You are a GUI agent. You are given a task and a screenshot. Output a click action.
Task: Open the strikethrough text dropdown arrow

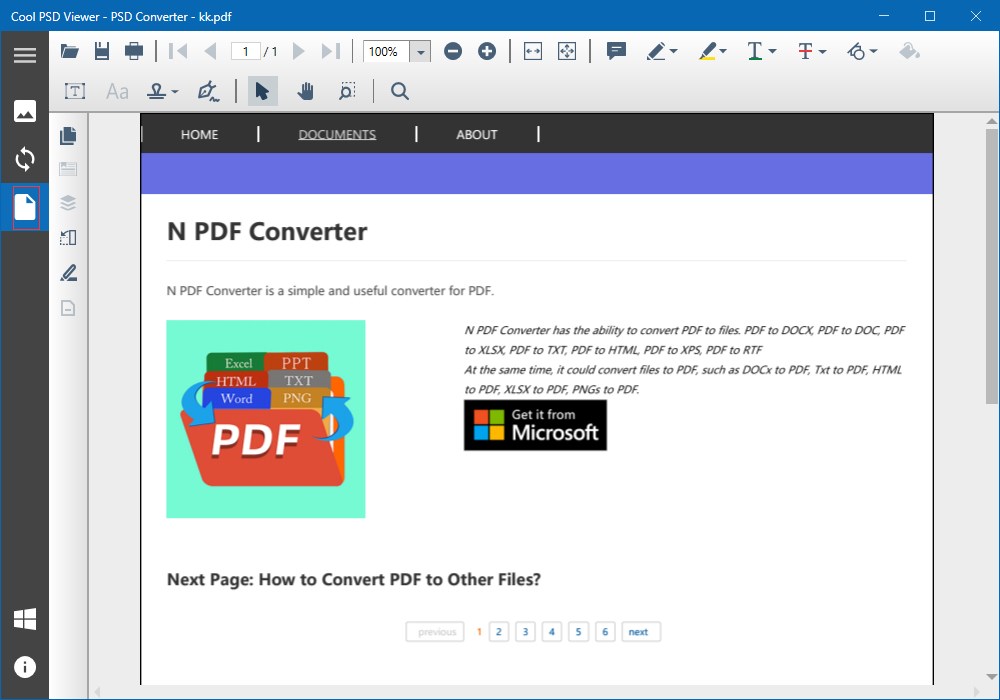click(x=822, y=52)
